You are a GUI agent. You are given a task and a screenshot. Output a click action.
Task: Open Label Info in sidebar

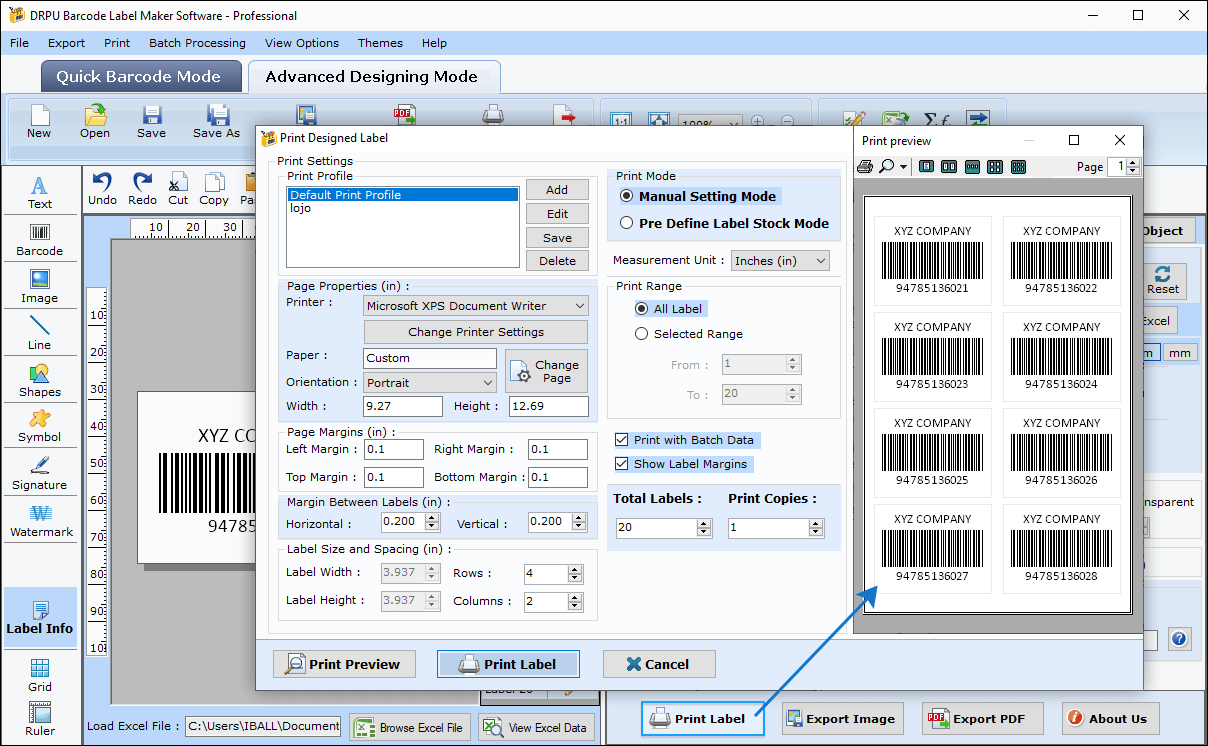[40, 618]
